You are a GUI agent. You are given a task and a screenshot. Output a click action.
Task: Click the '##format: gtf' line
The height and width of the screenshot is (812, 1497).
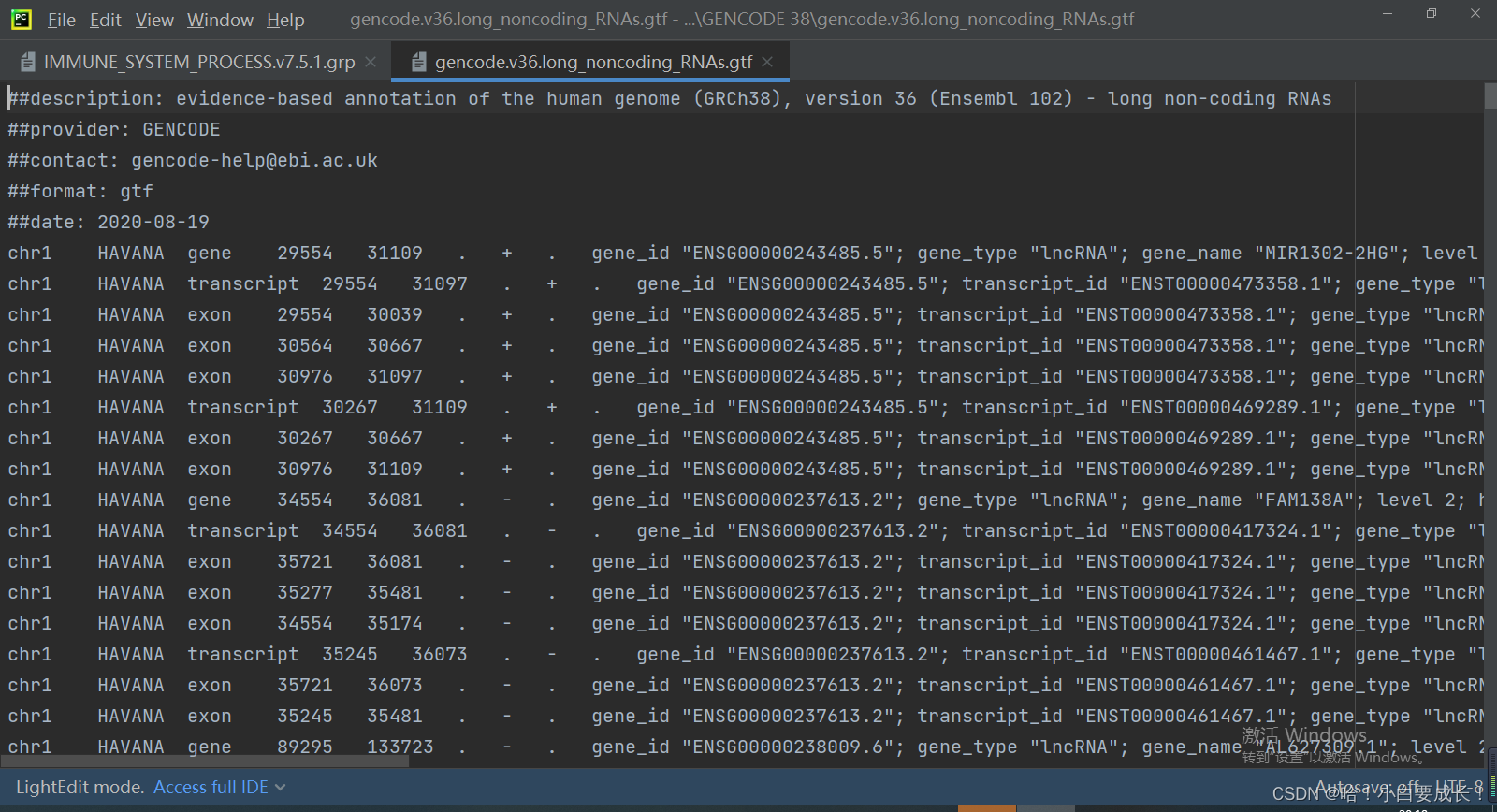[80, 191]
